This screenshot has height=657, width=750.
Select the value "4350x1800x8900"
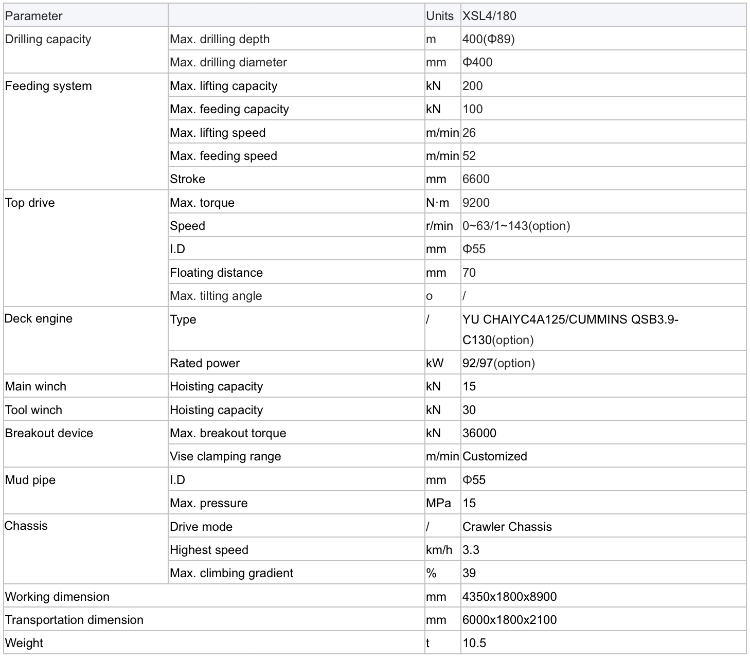509,597
